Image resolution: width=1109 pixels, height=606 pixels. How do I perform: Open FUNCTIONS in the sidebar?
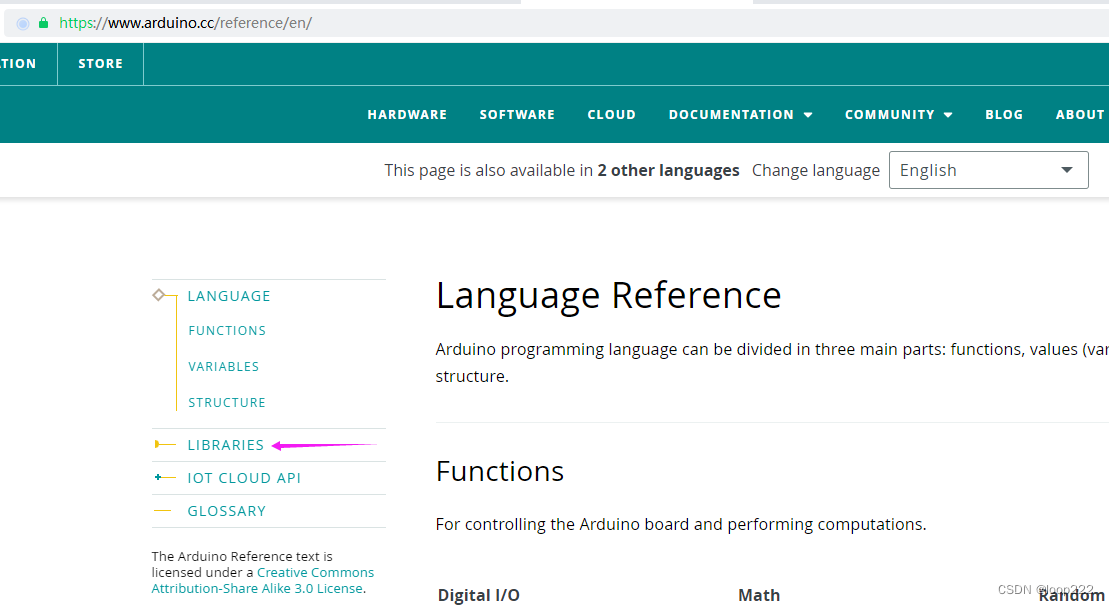227,331
